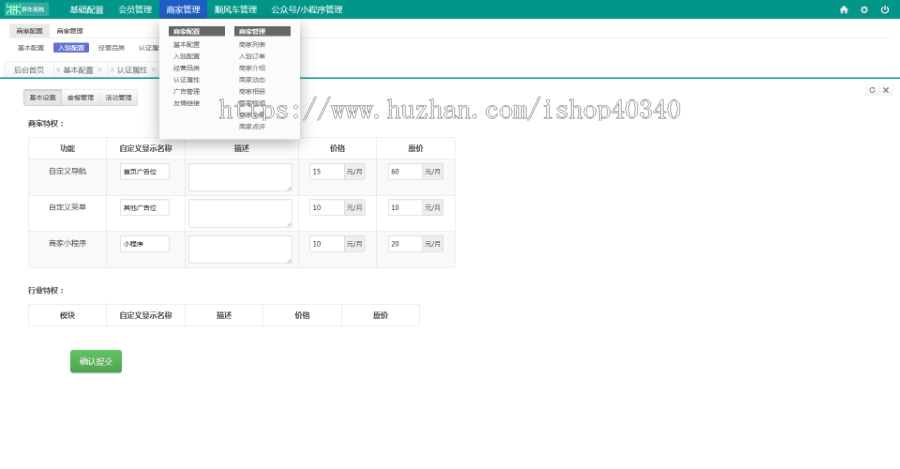Image resolution: width=900 pixels, height=469 pixels.
Task: Select 商家列表 in the dropdown menu
Action: tap(252, 44)
